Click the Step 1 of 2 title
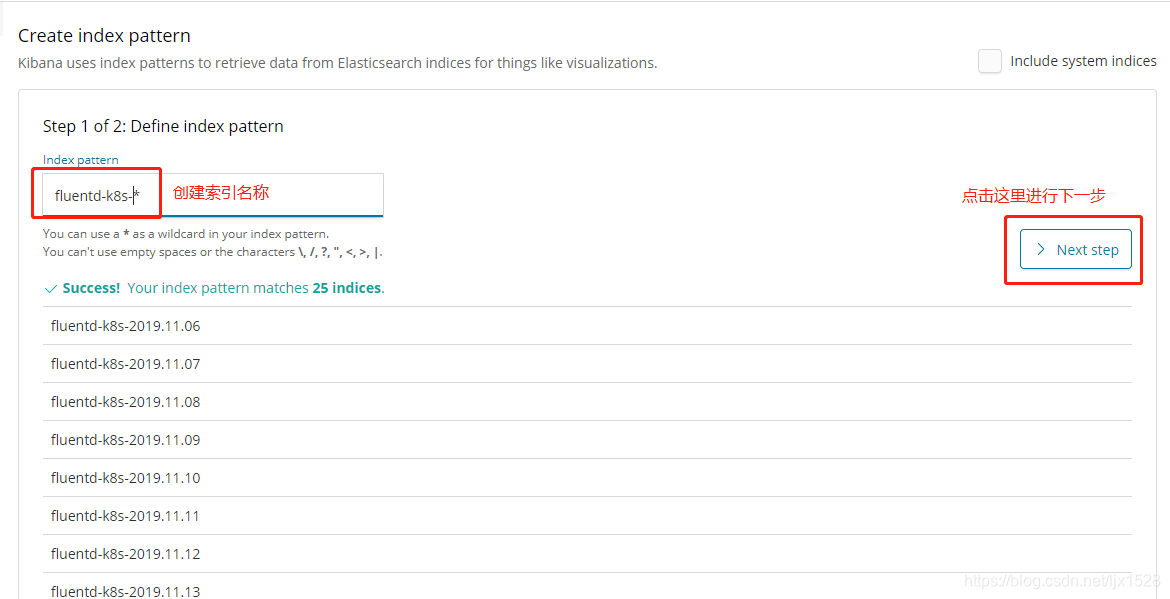The width and height of the screenshot is (1170, 599). tap(163, 126)
